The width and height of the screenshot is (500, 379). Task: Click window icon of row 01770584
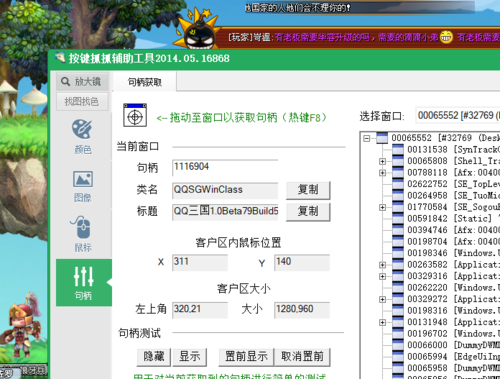pyautogui.click(x=398, y=207)
